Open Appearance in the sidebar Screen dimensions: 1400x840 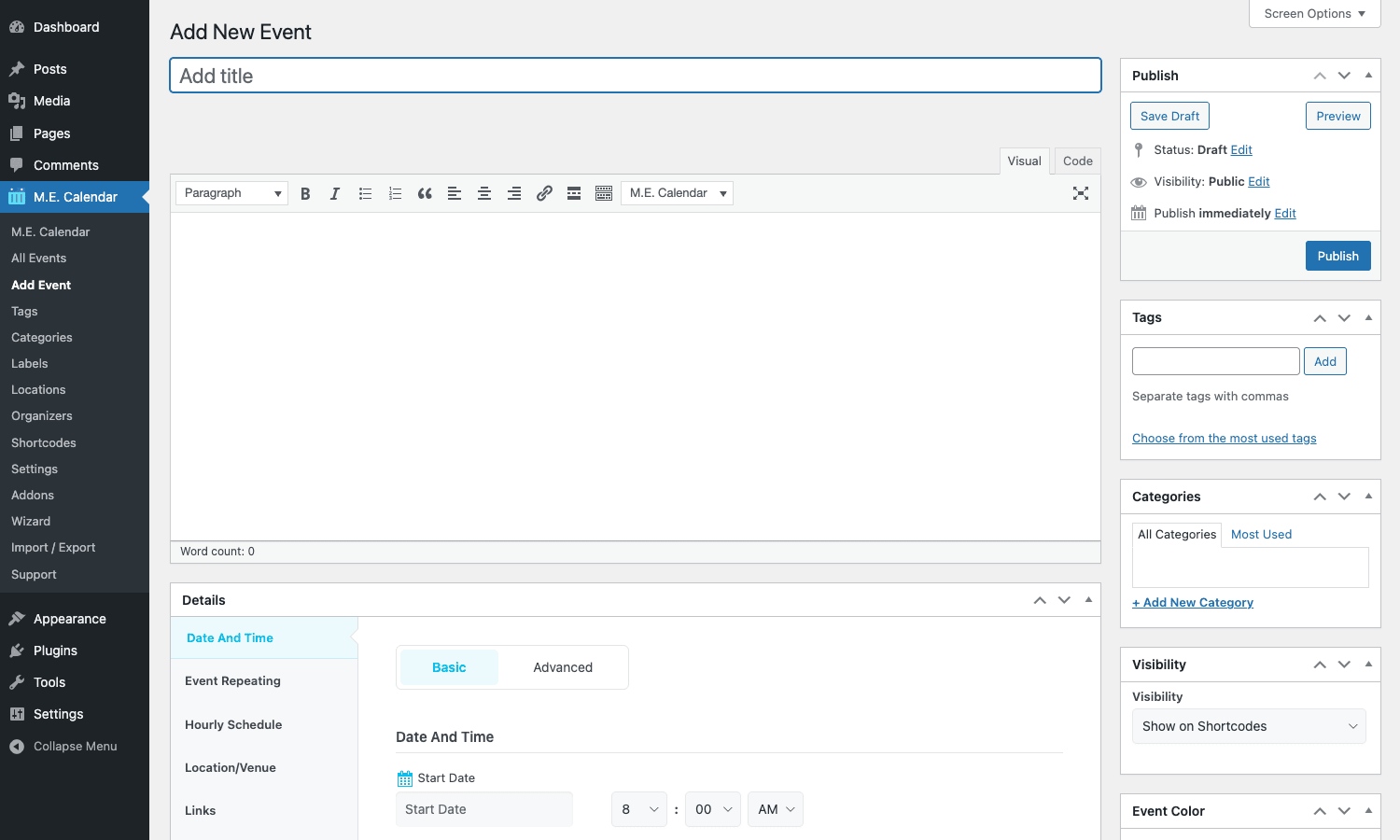[x=75, y=619]
